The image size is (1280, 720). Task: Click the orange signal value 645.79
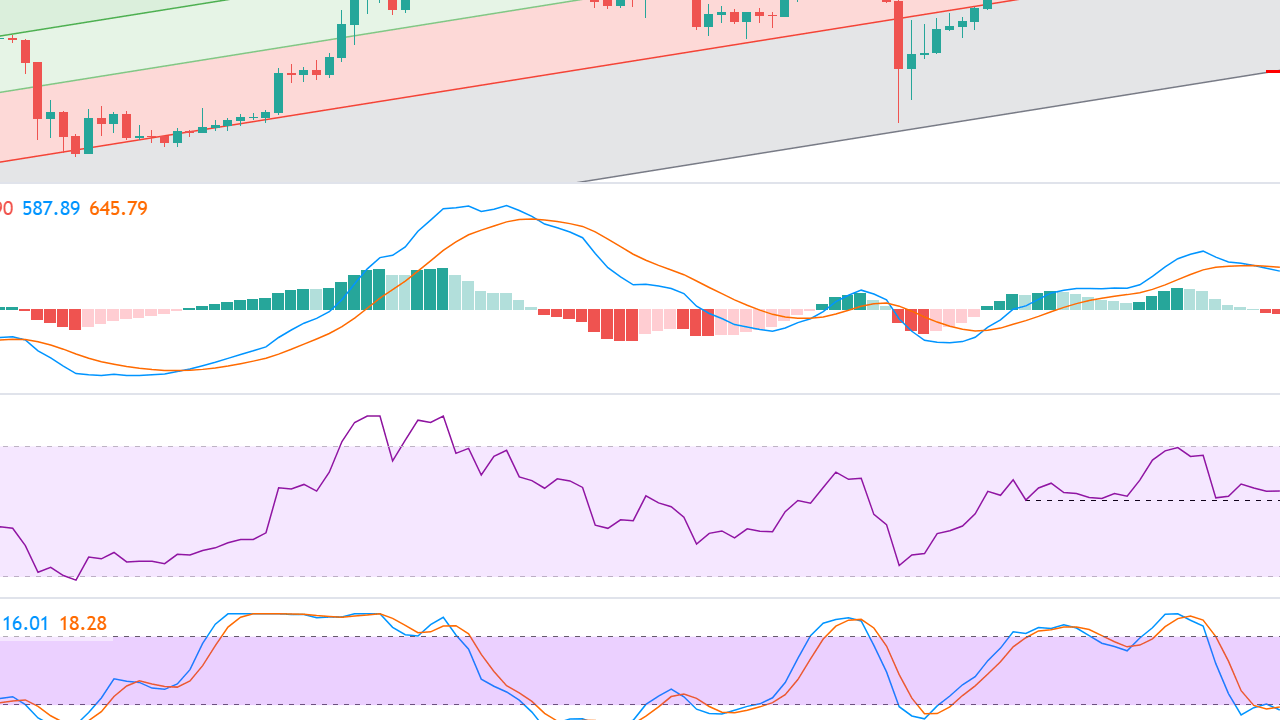118,209
